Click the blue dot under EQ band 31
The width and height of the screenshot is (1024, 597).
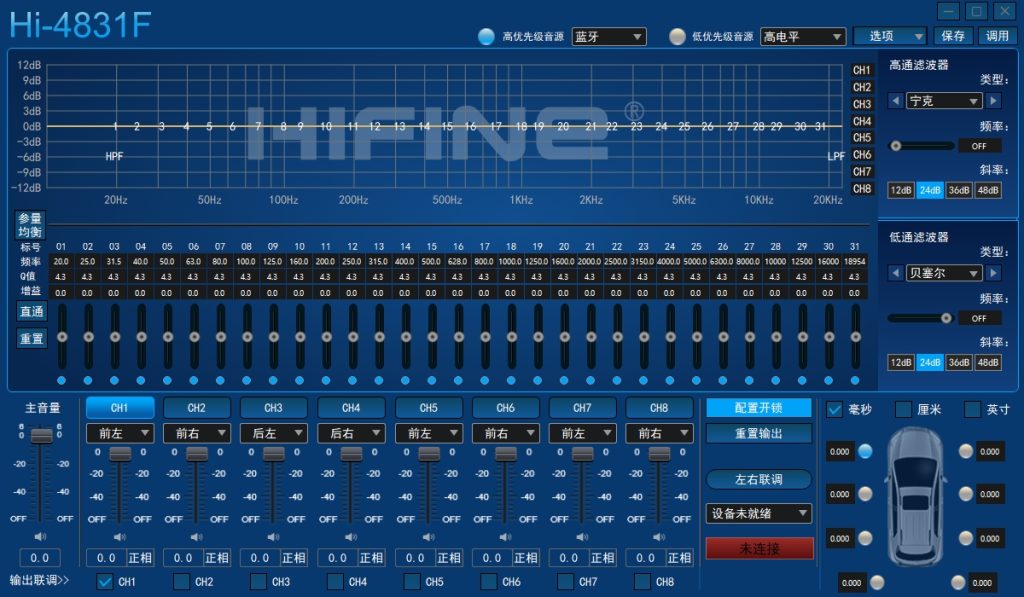(855, 380)
